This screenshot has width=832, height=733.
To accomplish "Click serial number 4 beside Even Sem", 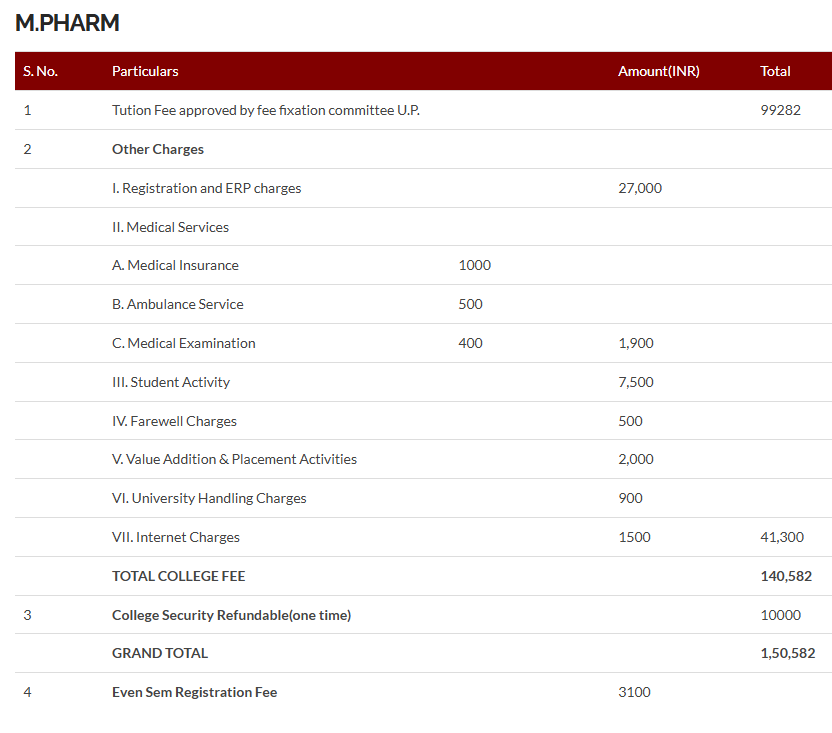I will click(27, 693).
